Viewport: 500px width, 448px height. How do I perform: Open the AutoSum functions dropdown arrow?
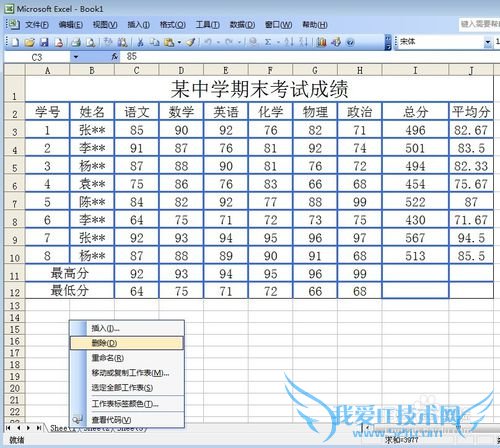coord(277,42)
